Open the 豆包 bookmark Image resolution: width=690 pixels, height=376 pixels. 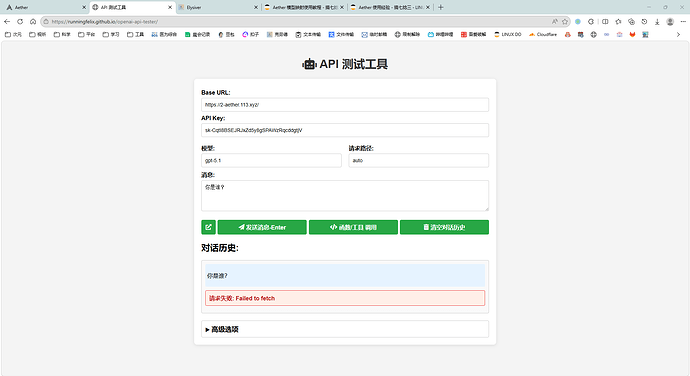226,34
